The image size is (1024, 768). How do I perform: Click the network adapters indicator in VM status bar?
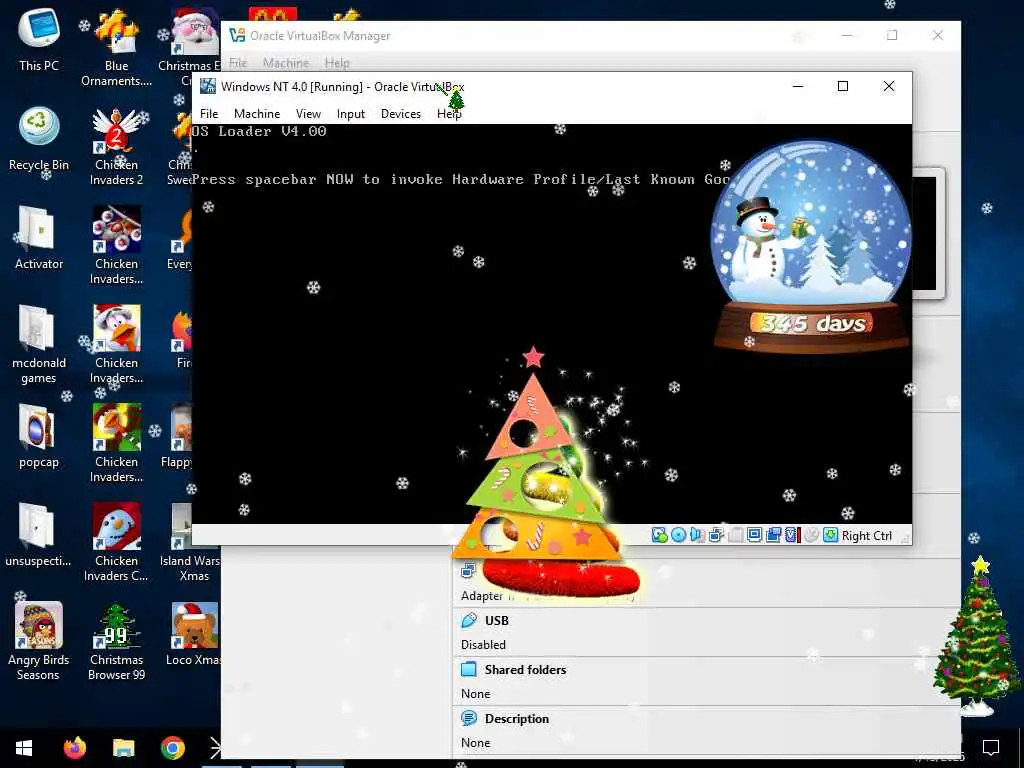pos(716,535)
